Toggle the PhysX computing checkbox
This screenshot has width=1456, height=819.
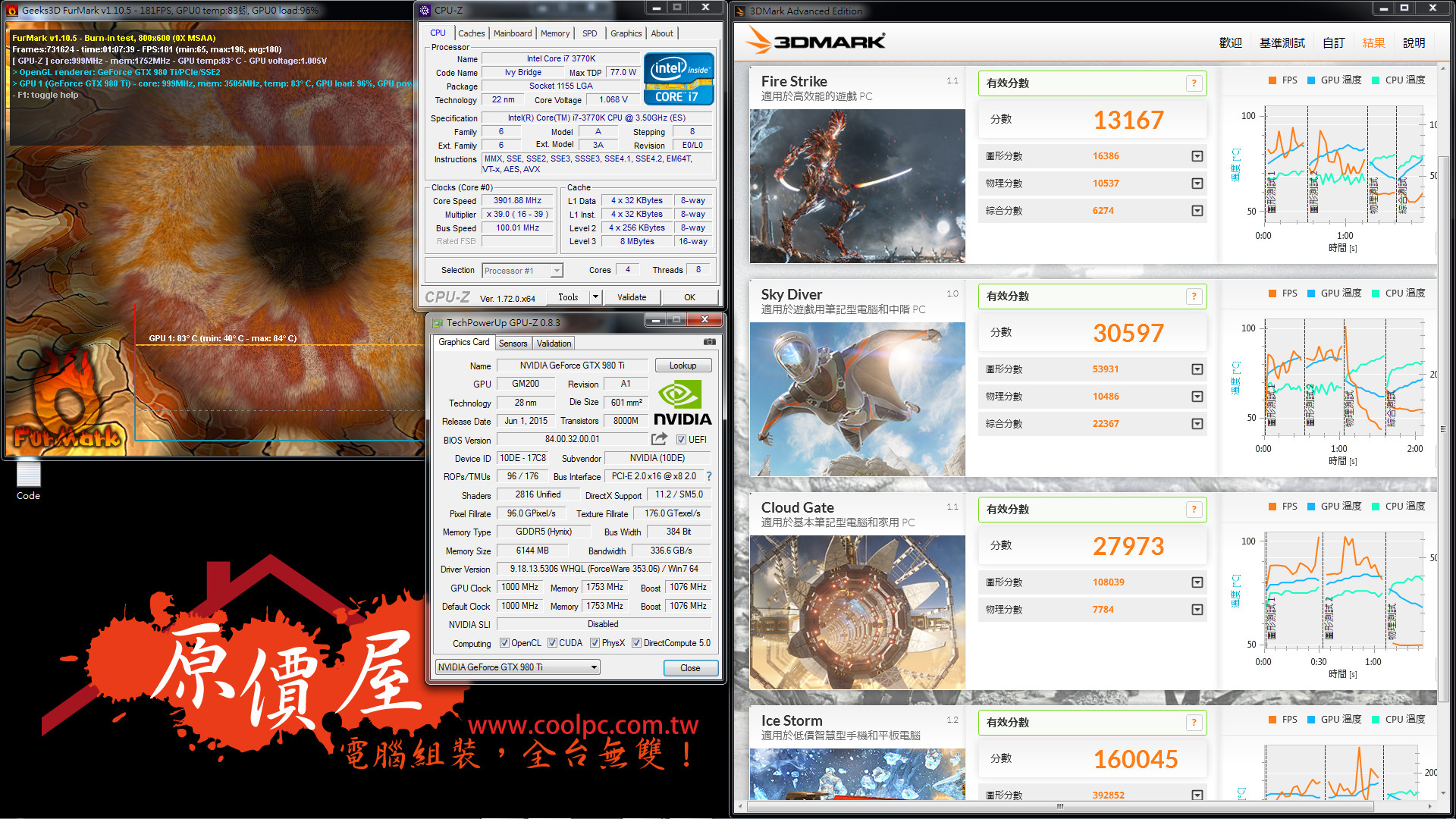click(x=595, y=643)
